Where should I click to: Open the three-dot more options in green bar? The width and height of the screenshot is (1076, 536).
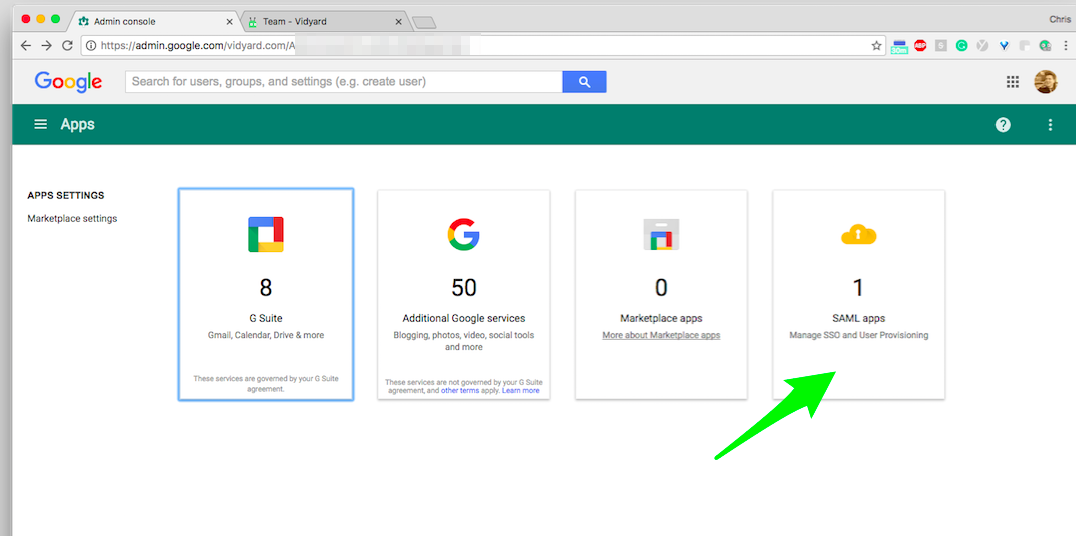[1050, 125]
